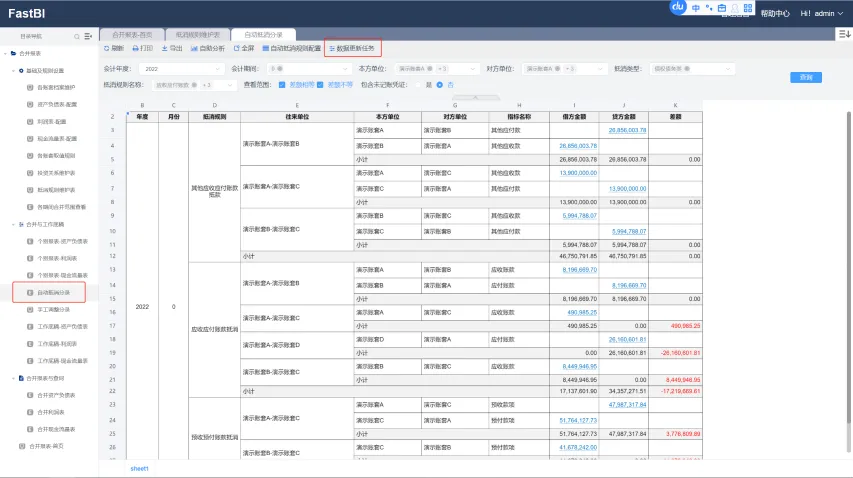The image size is (853, 478).
Task: Click the 47,987,317.84 credit link in row 23
Action: pos(627,405)
